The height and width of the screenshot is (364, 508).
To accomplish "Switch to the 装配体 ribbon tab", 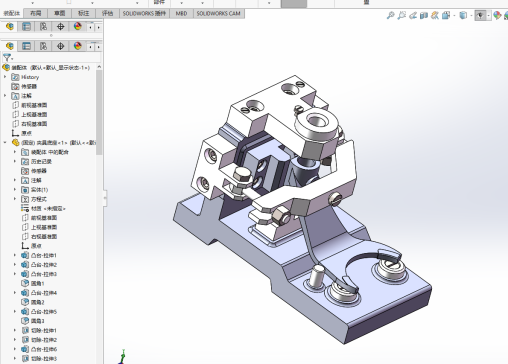I will pyautogui.click(x=12, y=13).
